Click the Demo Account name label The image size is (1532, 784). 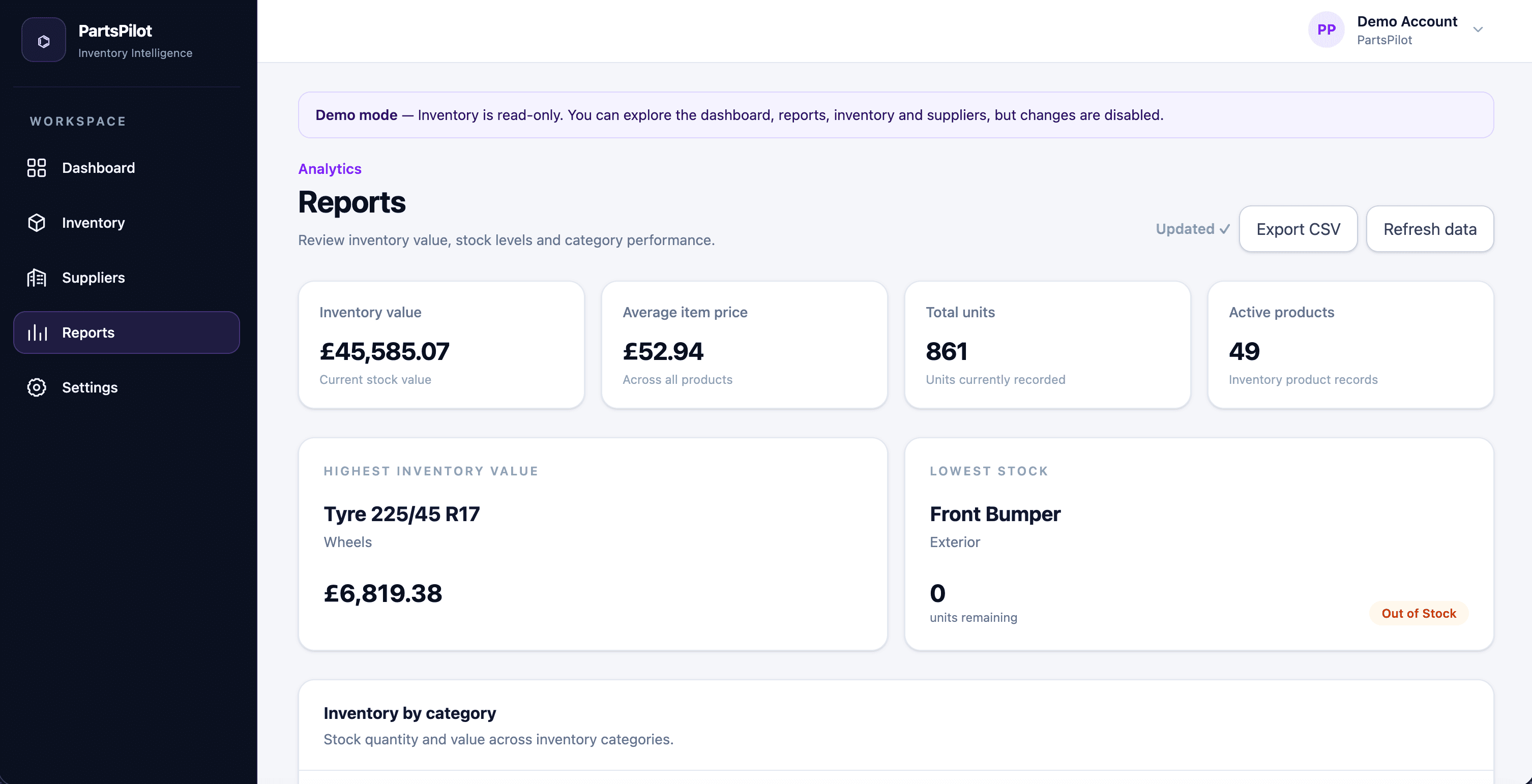(x=1407, y=21)
